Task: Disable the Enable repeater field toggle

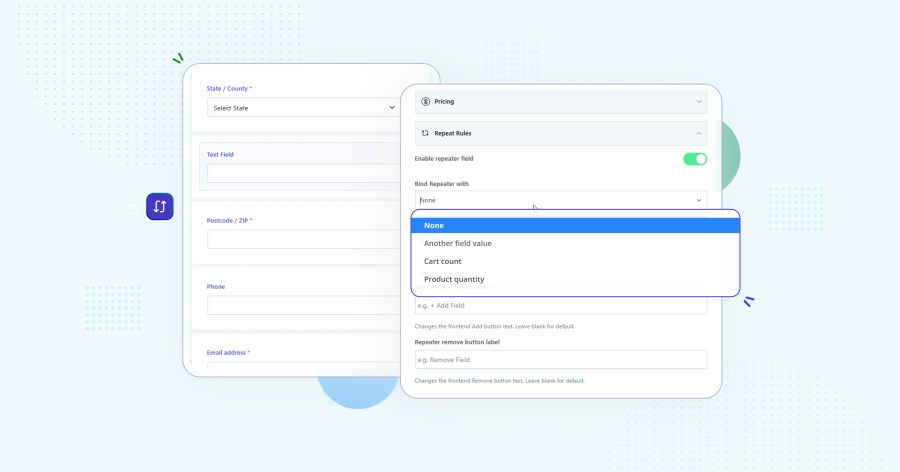Action: pyautogui.click(x=695, y=159)
